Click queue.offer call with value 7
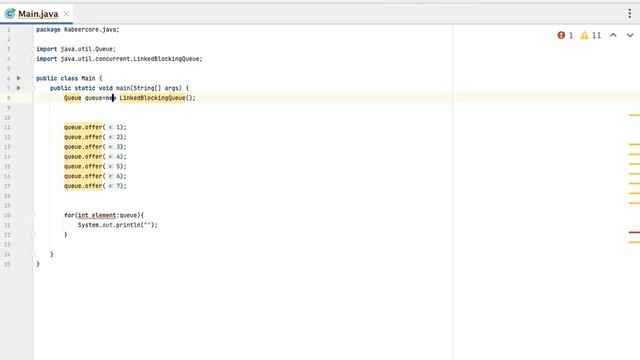This screenshot has width=640, height=360. (95, 186)
